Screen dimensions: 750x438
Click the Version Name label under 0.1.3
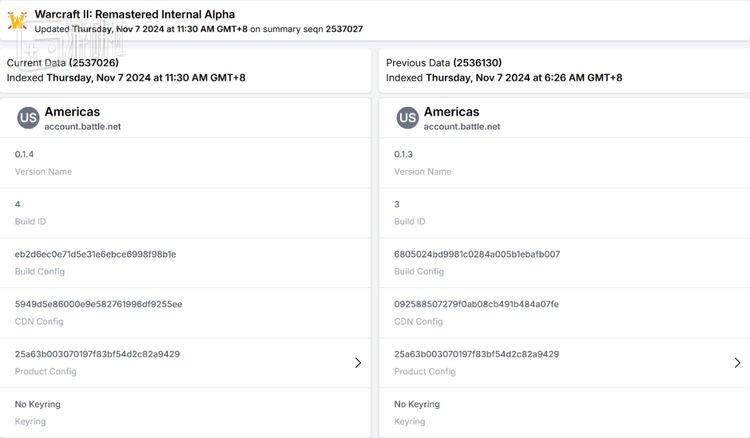click(422, 172)
